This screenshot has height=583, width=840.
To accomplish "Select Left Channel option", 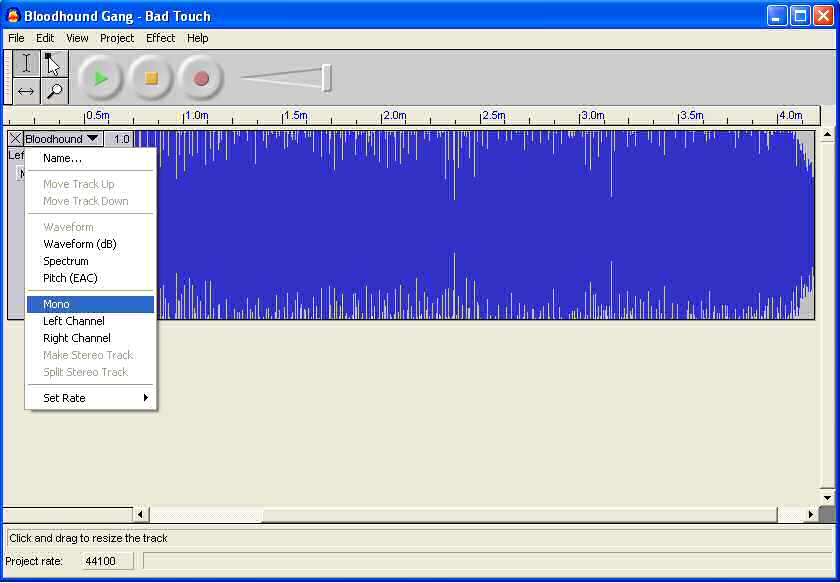I will (91, 321).
